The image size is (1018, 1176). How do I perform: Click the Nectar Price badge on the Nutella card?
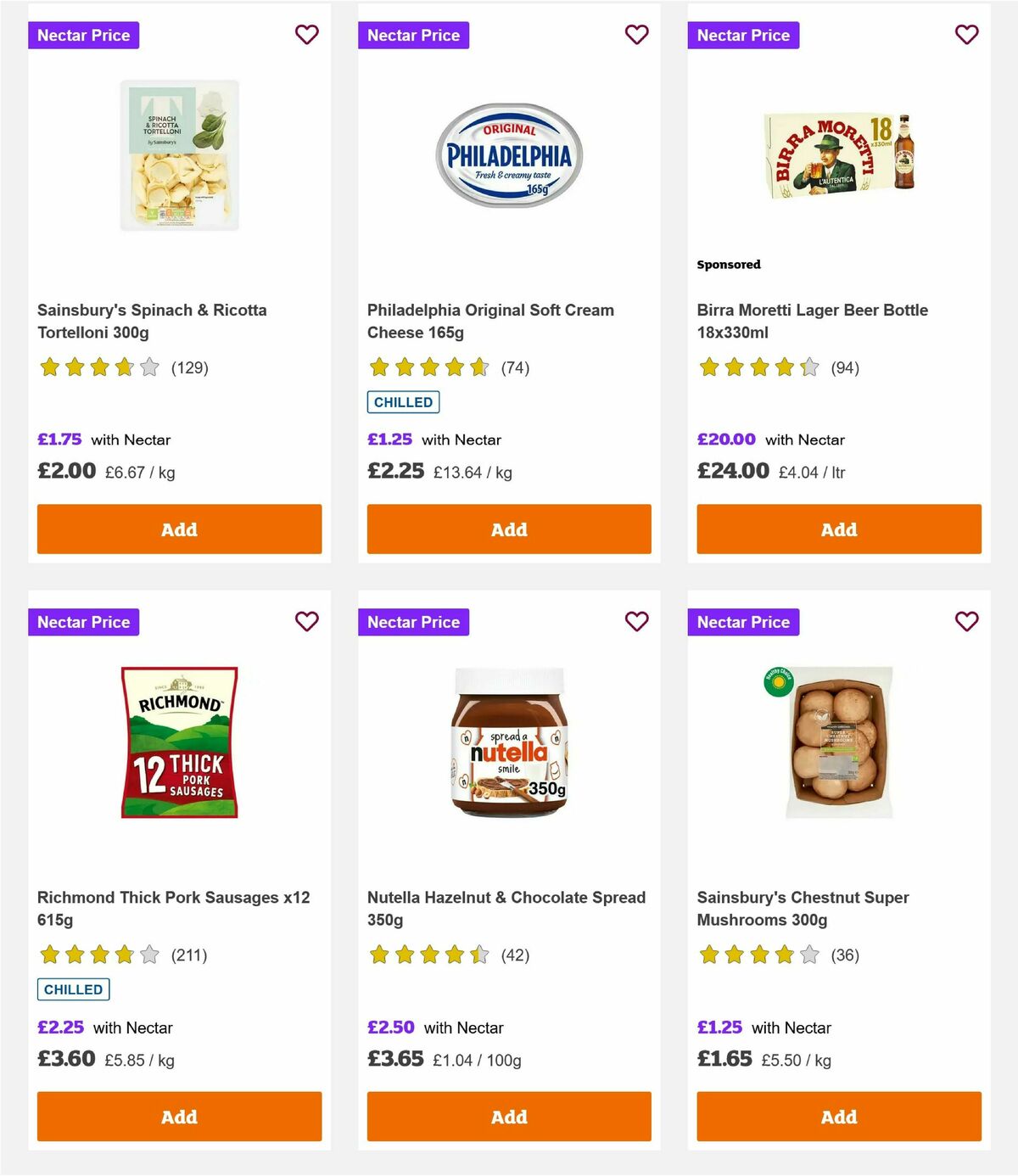[414, 622]
